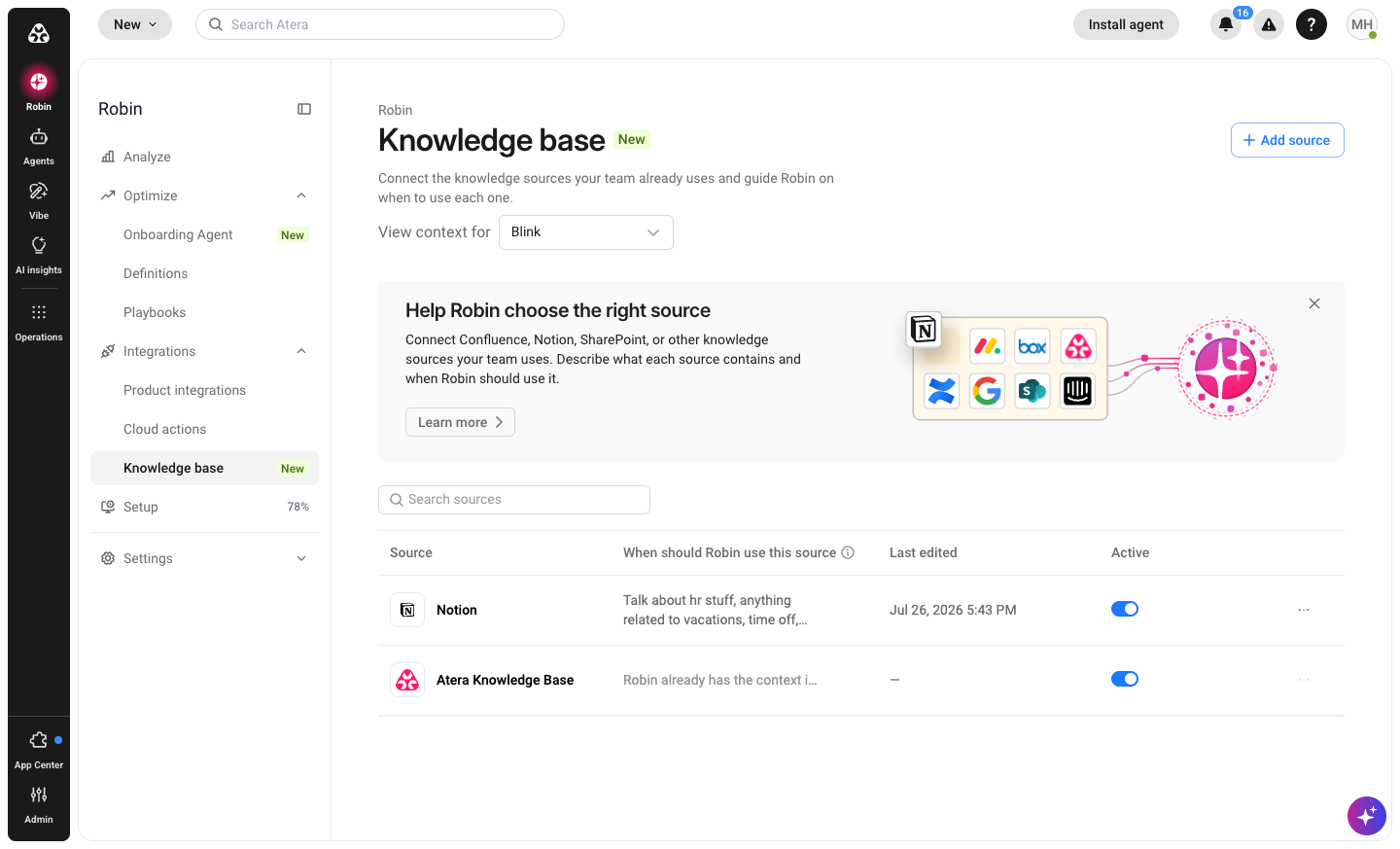
Task: Click the Notion source name
Action: coord(457,610)
